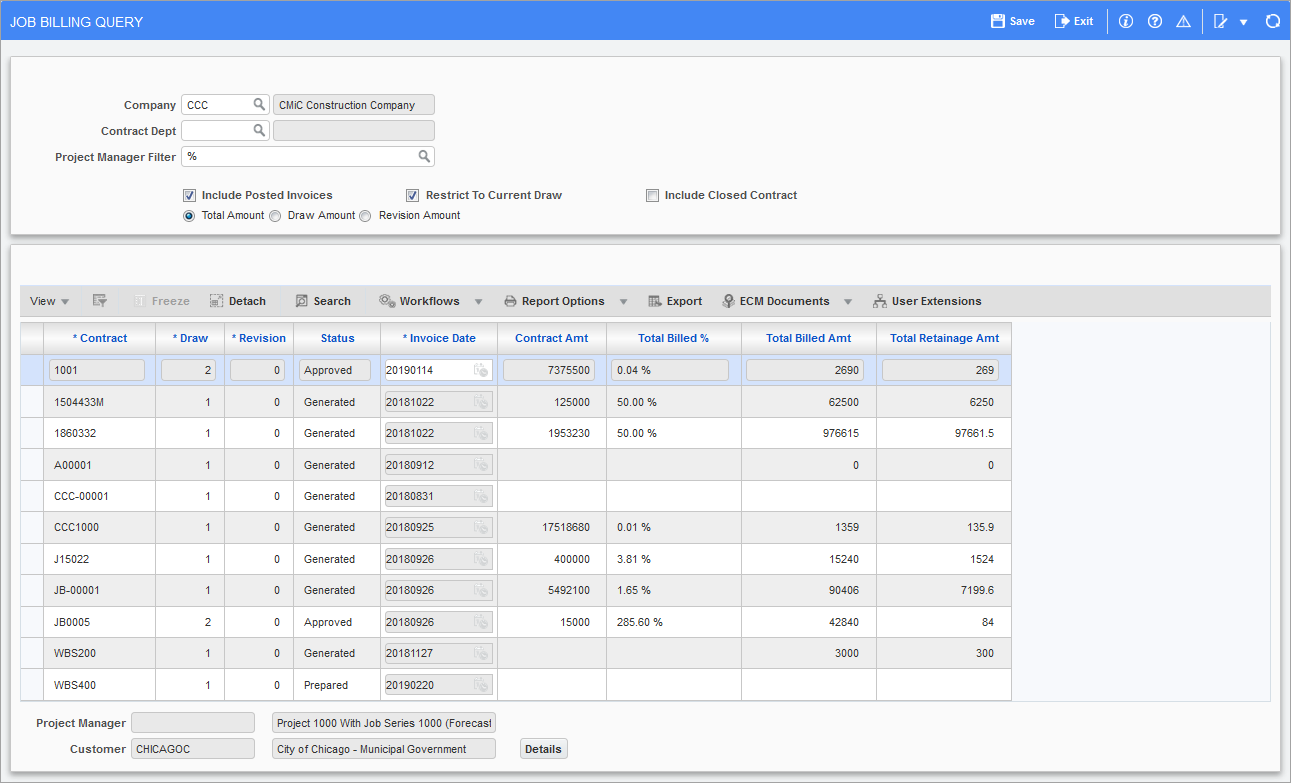Image resolution: width=1291 pixels, height=783 pixels.
Task: Open the help question mark icon
Action: tap(1155, 20)
